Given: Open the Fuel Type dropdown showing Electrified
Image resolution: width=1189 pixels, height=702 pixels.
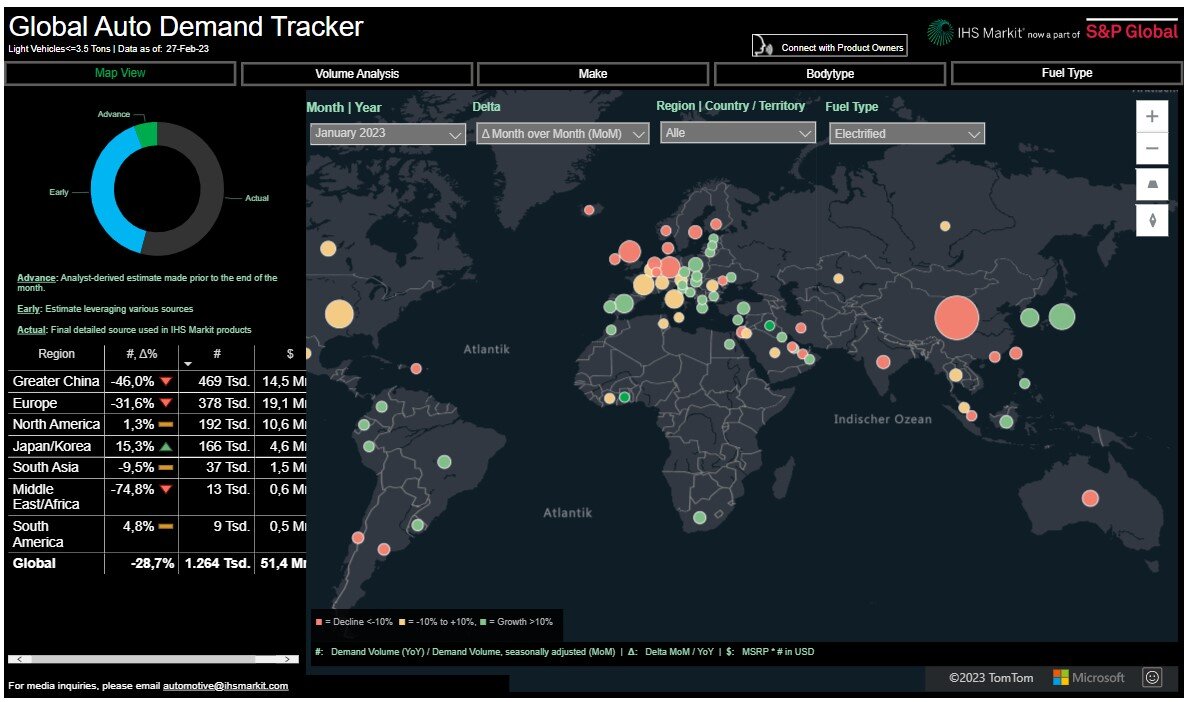Looking at the screenshot, I should click(906, 134).
